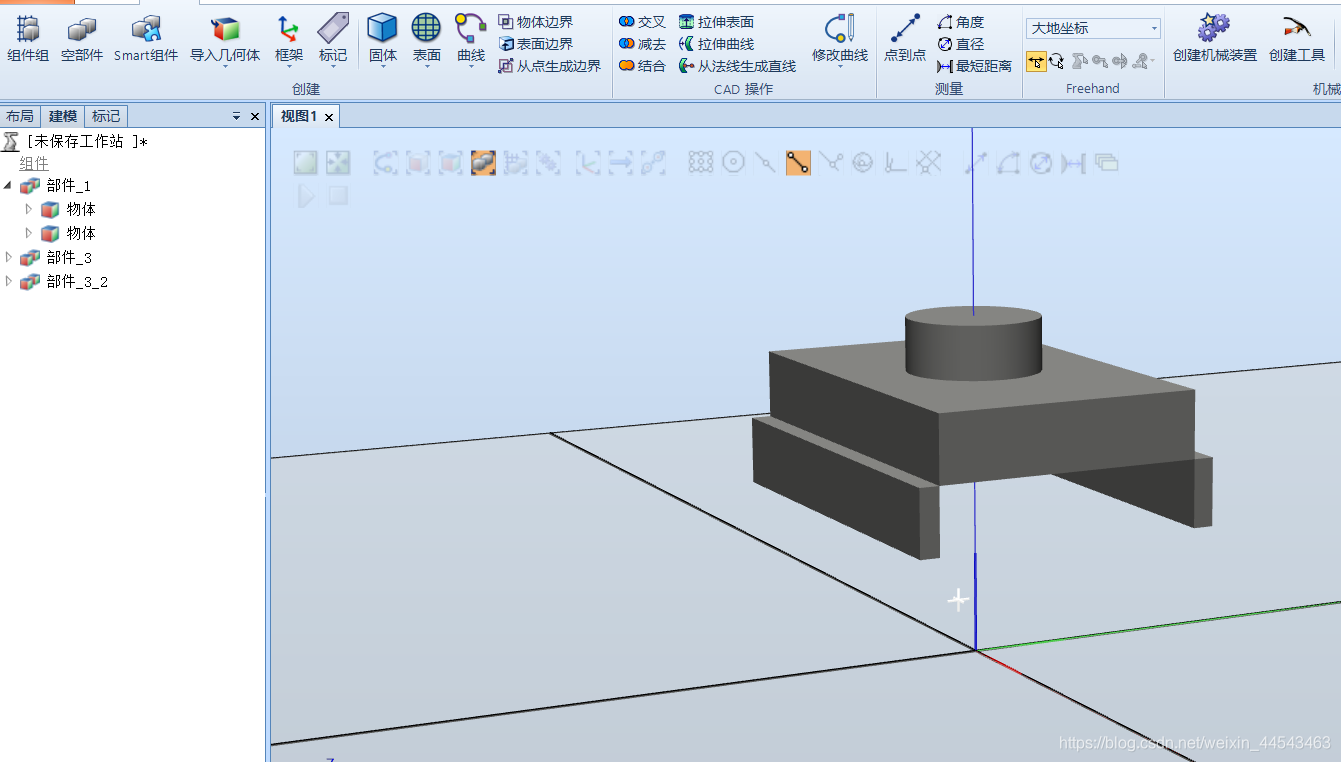Click 拉伸曲线 extrude curve
1341x762 pixels.
pyautogui.click(x=716, y=44)
